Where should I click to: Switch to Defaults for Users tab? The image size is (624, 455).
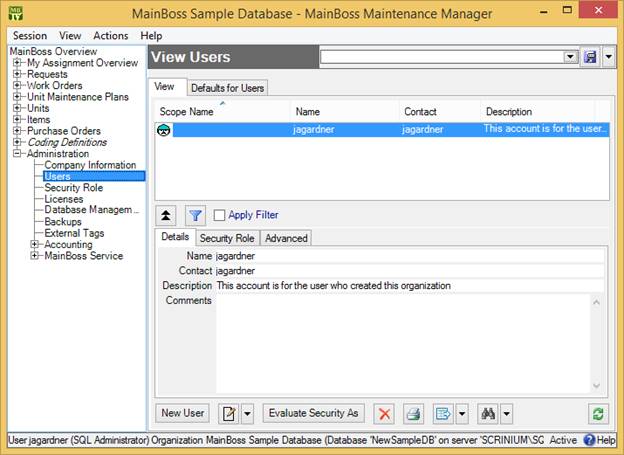click(x=227, y=88)
